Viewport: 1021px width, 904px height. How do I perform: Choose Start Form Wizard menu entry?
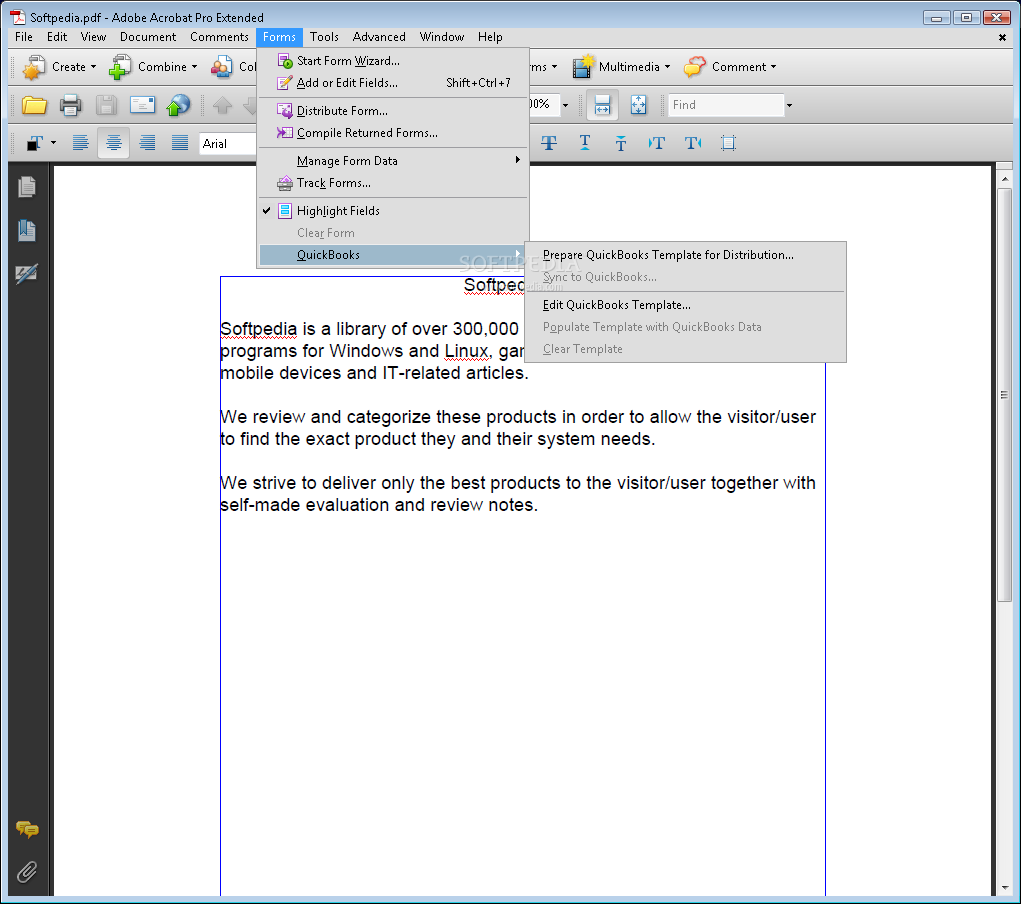(393, 61)
